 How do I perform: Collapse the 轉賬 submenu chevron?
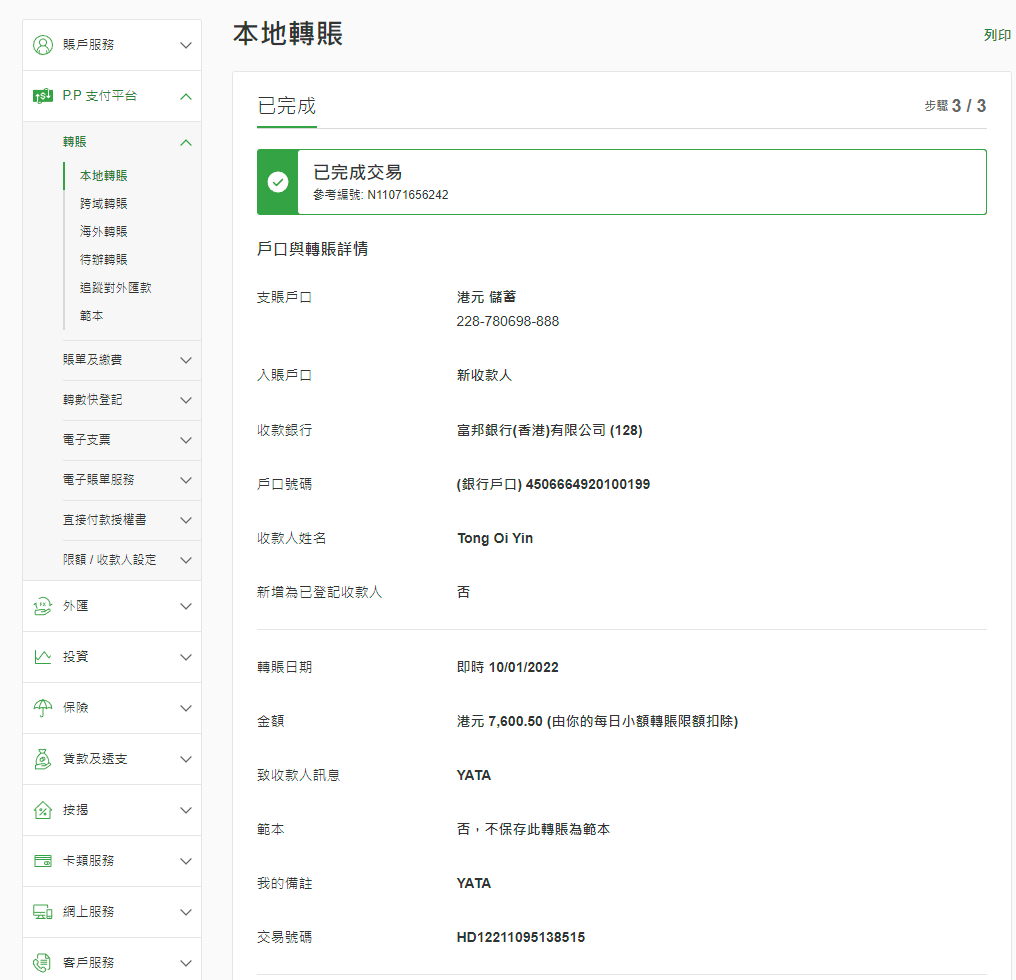click(x=185, y=143)
